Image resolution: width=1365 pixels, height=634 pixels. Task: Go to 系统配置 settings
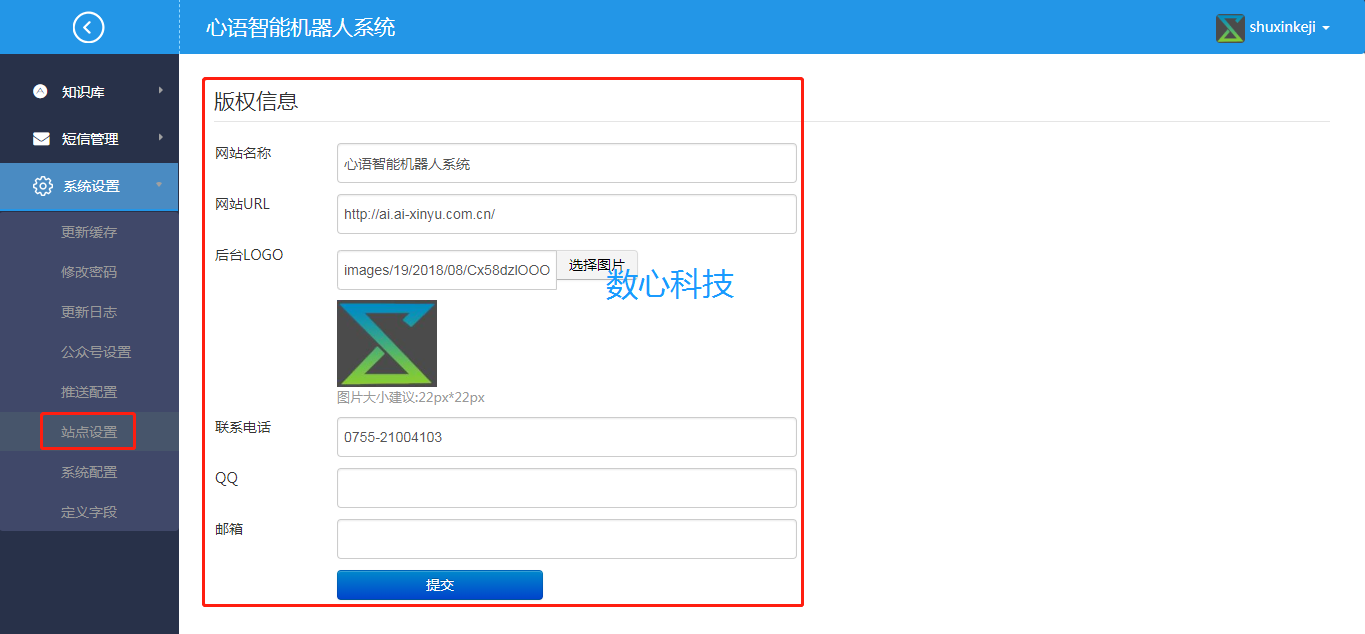tap(88, 471)
